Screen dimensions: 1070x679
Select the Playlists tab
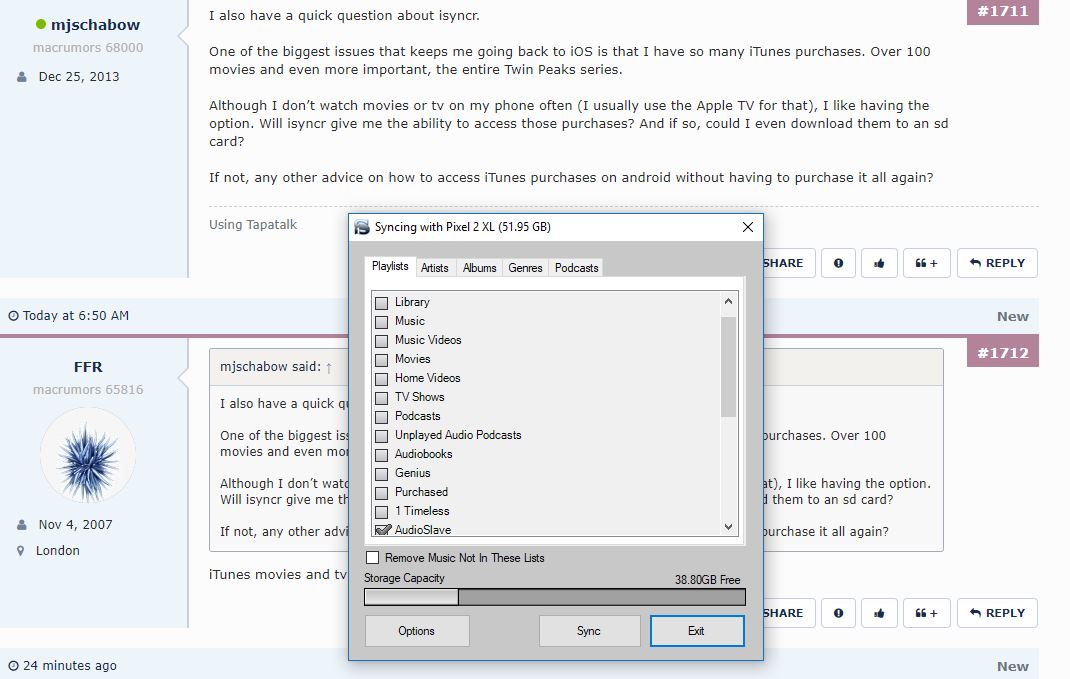click(390, 266)
